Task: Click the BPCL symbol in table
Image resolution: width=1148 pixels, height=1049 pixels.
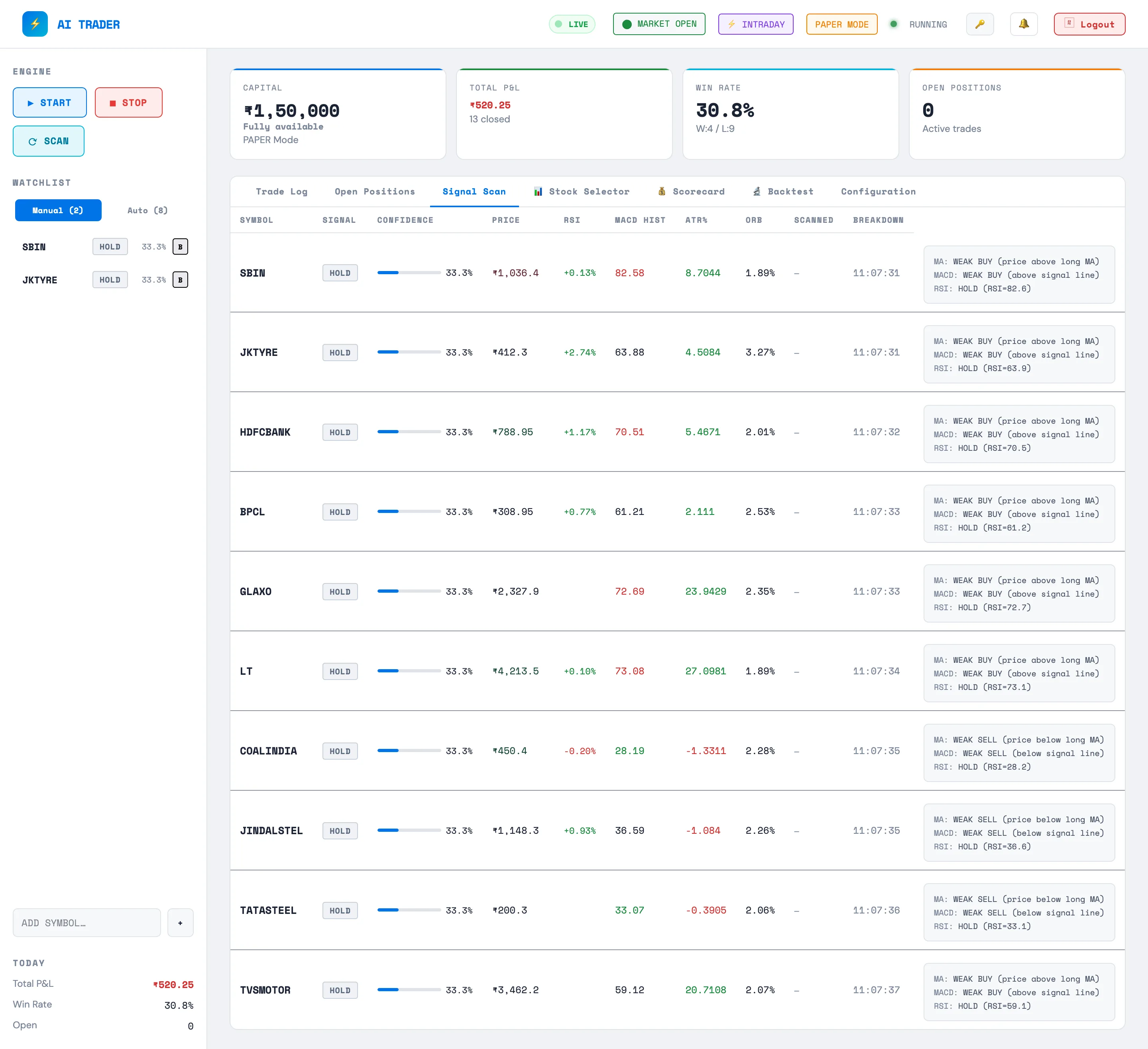Action: 252,511
